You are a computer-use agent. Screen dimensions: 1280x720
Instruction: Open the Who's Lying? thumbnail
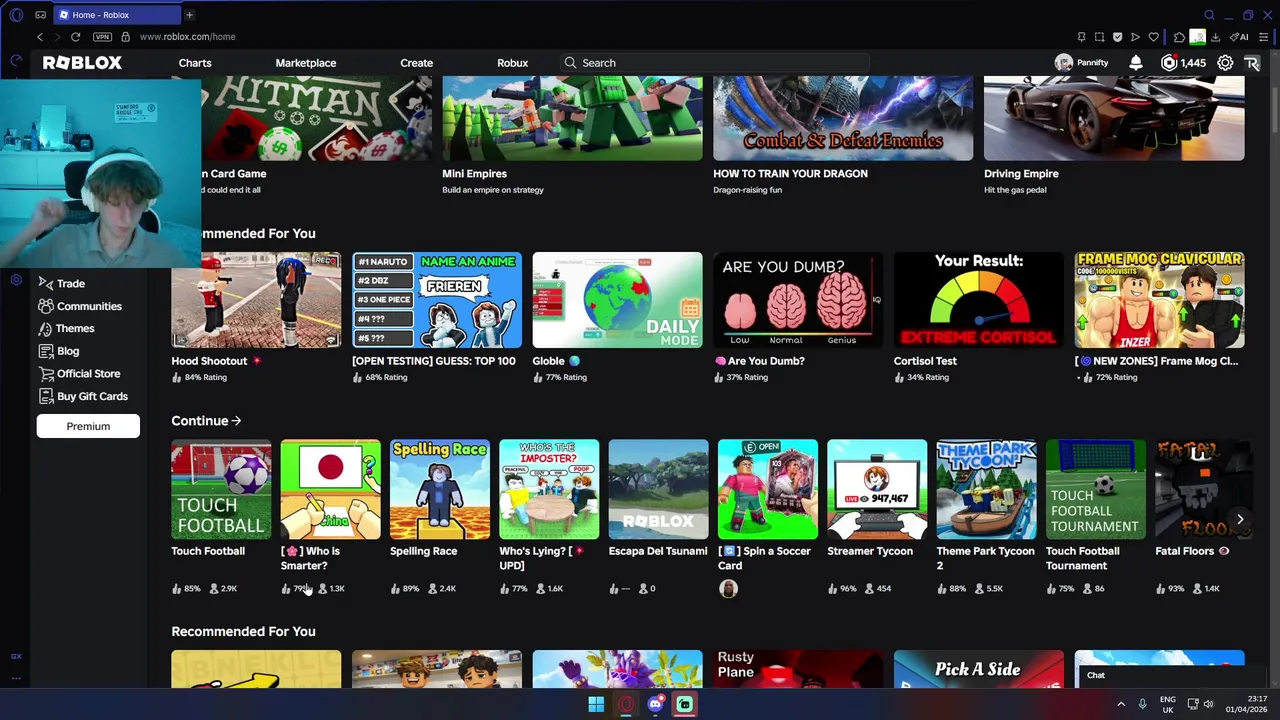coord(549,489)
